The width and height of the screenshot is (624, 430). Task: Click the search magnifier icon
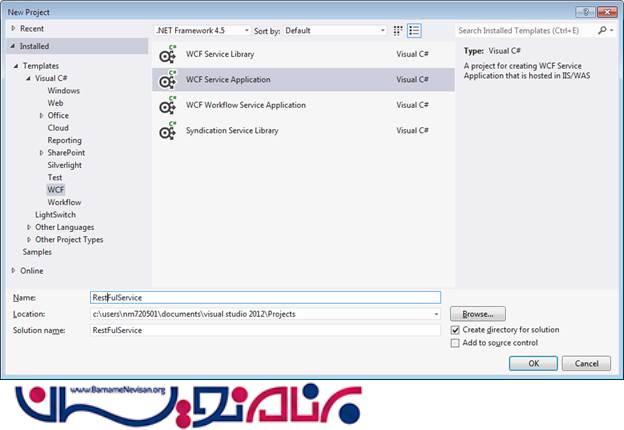coord(602,31)
